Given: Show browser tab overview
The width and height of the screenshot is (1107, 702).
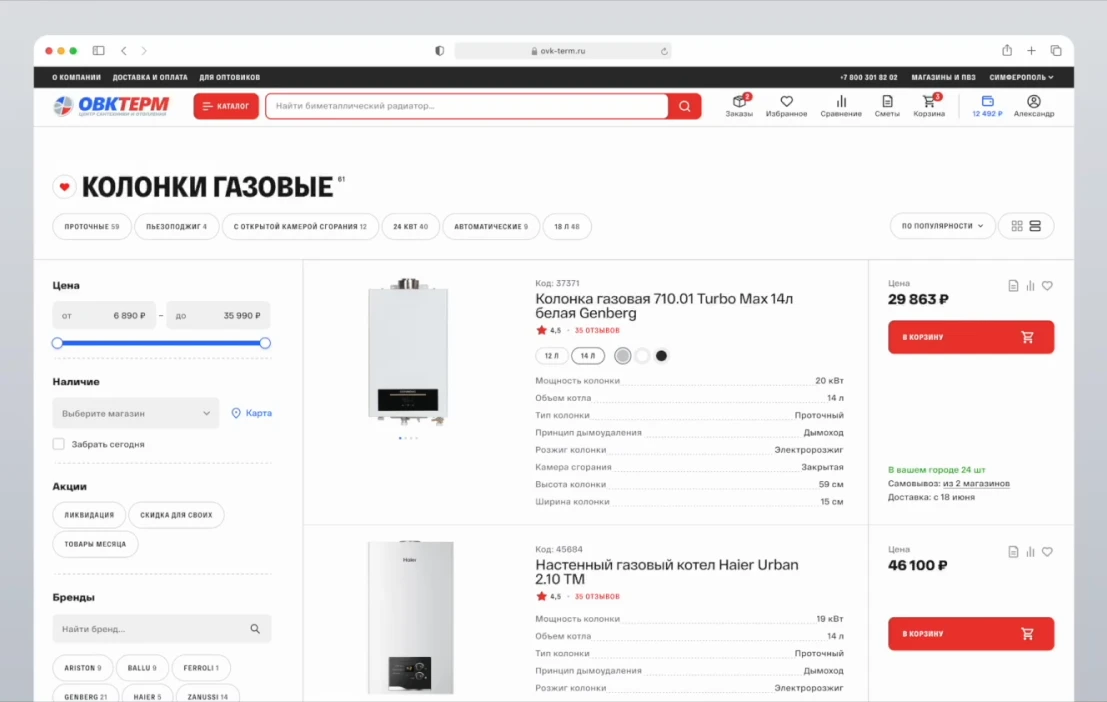Looking at the screenshot, I should pos(1056,51).
